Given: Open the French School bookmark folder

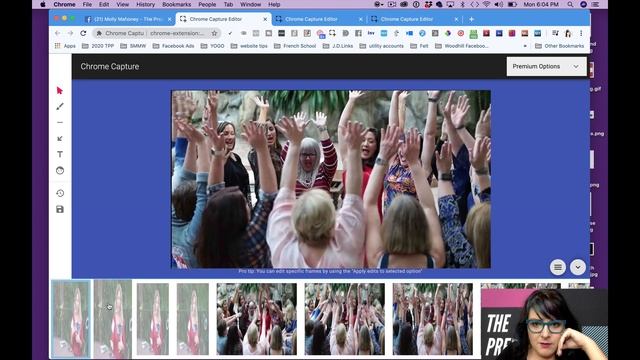Looking at the screenshot, I should tap(295, 46).
